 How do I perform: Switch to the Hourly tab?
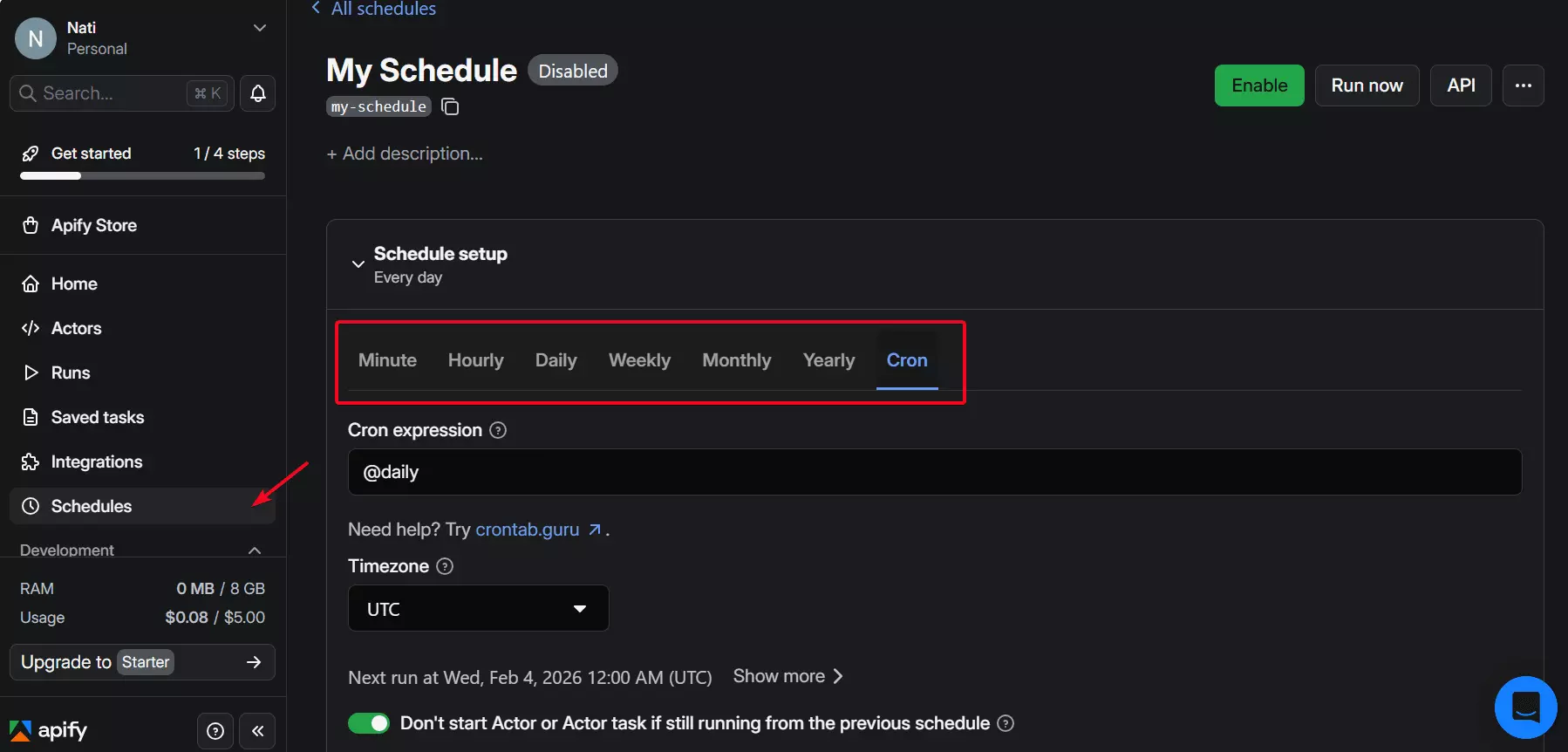(476, 360)
